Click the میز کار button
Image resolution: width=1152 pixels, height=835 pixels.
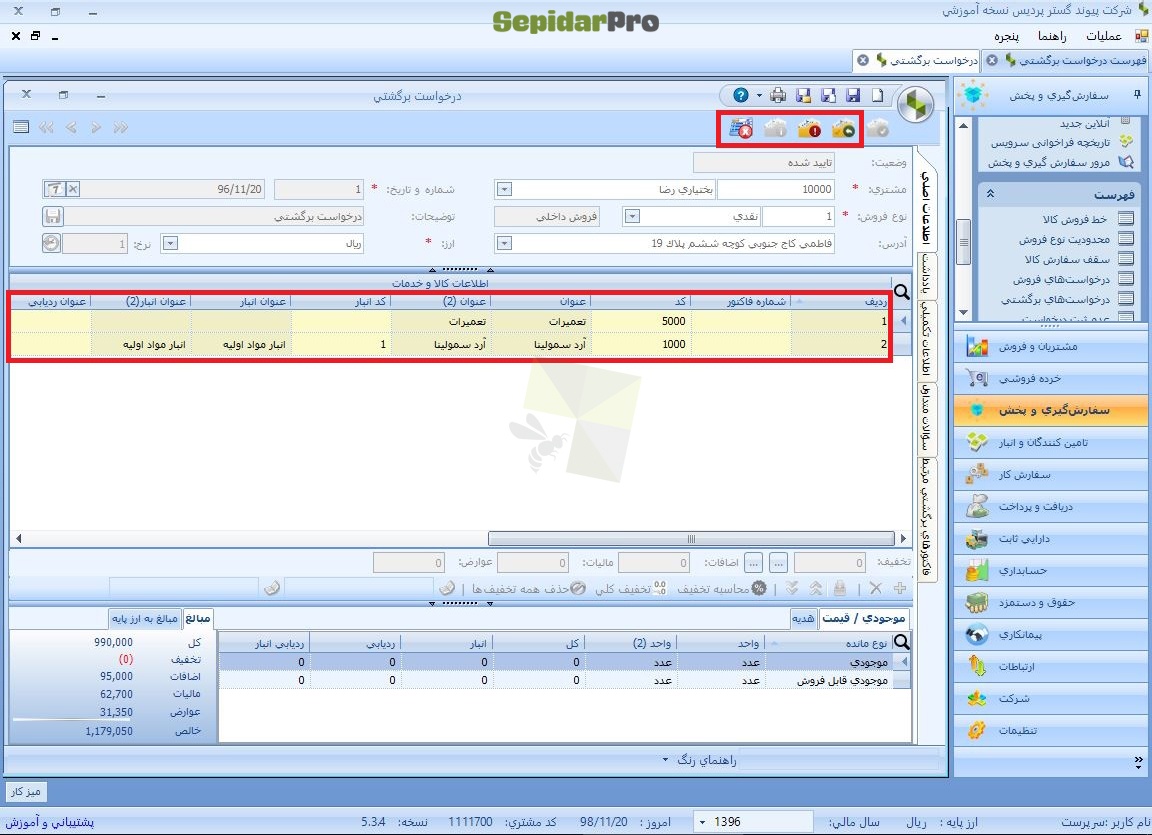[x=26, y=791]
